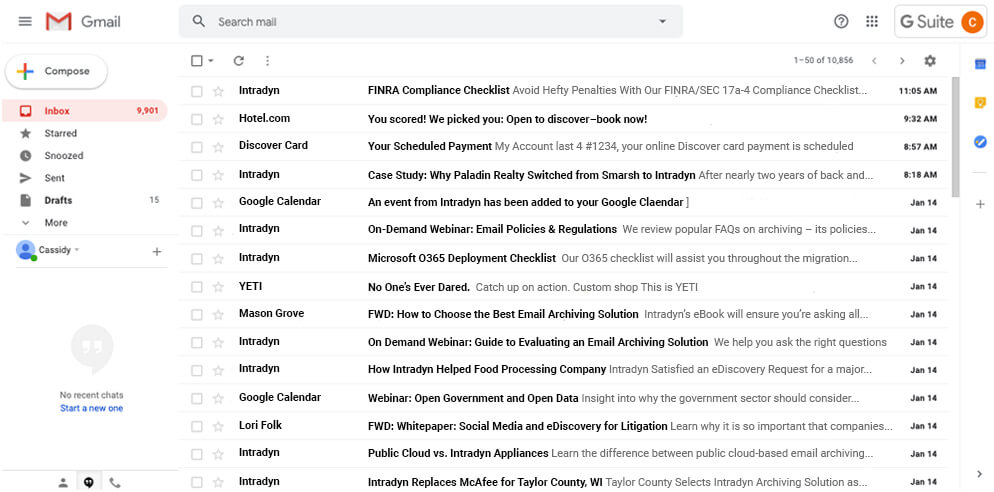
Task: Open the Cassidy chat status dropdown
Action: (77, 250)
